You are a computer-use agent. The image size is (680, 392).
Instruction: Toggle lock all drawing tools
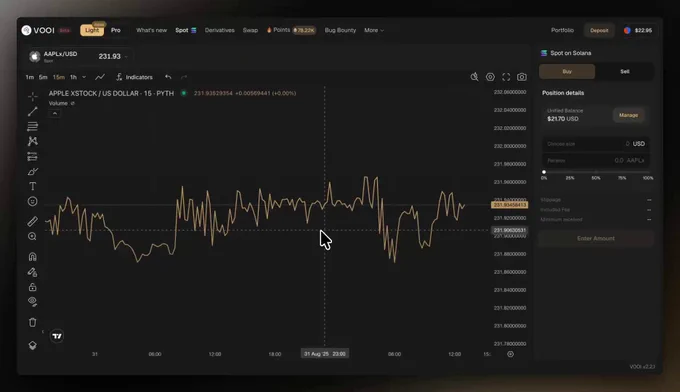point(33,287)
